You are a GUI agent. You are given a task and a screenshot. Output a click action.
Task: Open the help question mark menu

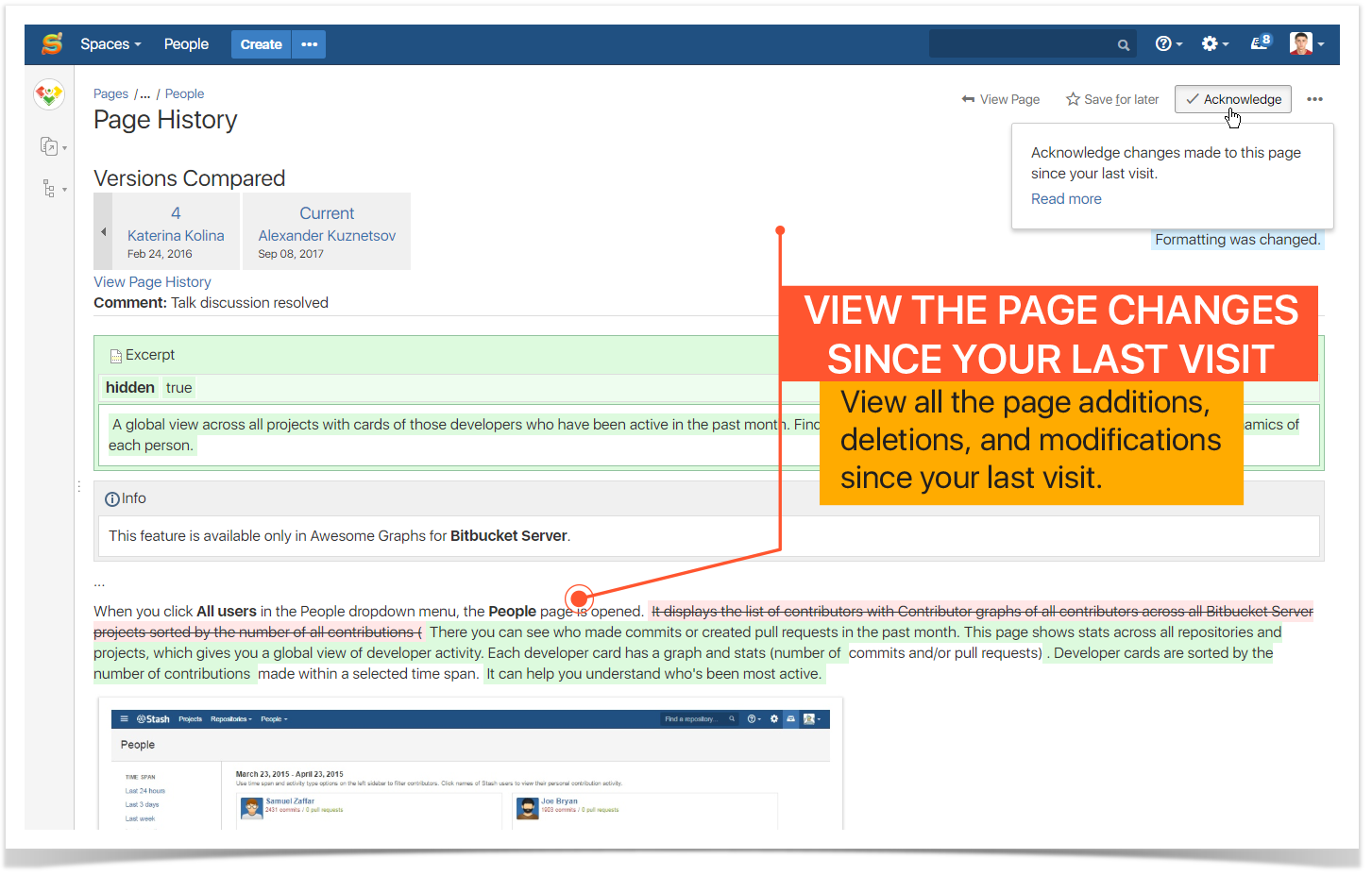(x=1169, y=43)
